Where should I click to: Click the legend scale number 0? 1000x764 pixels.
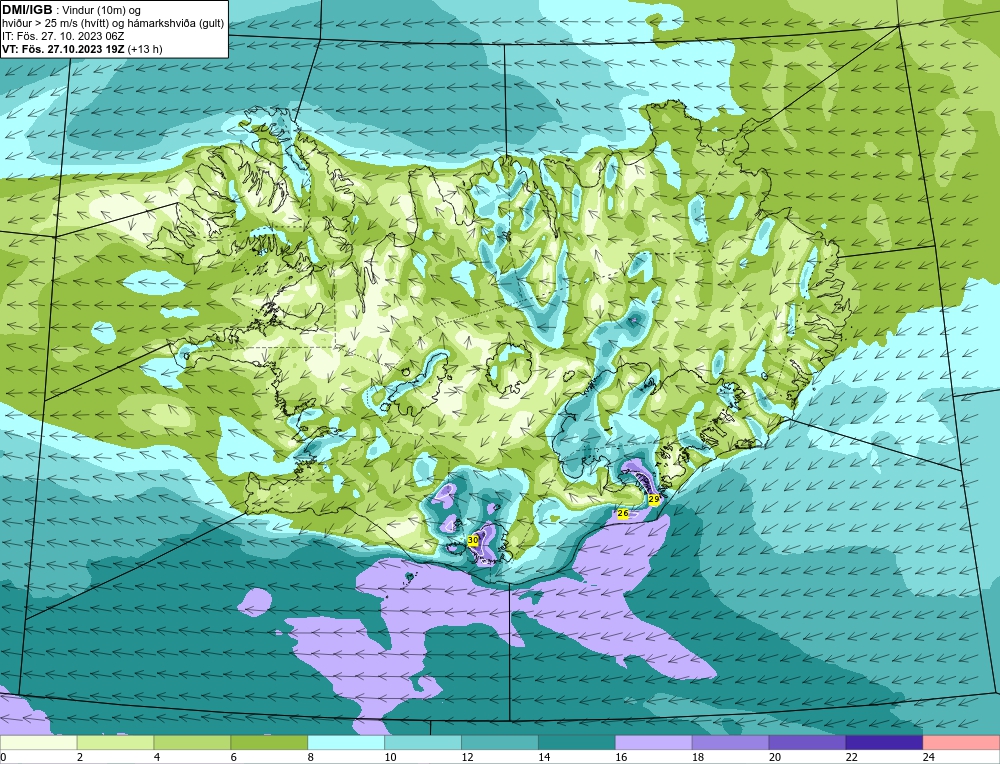[x=4, y=757]
